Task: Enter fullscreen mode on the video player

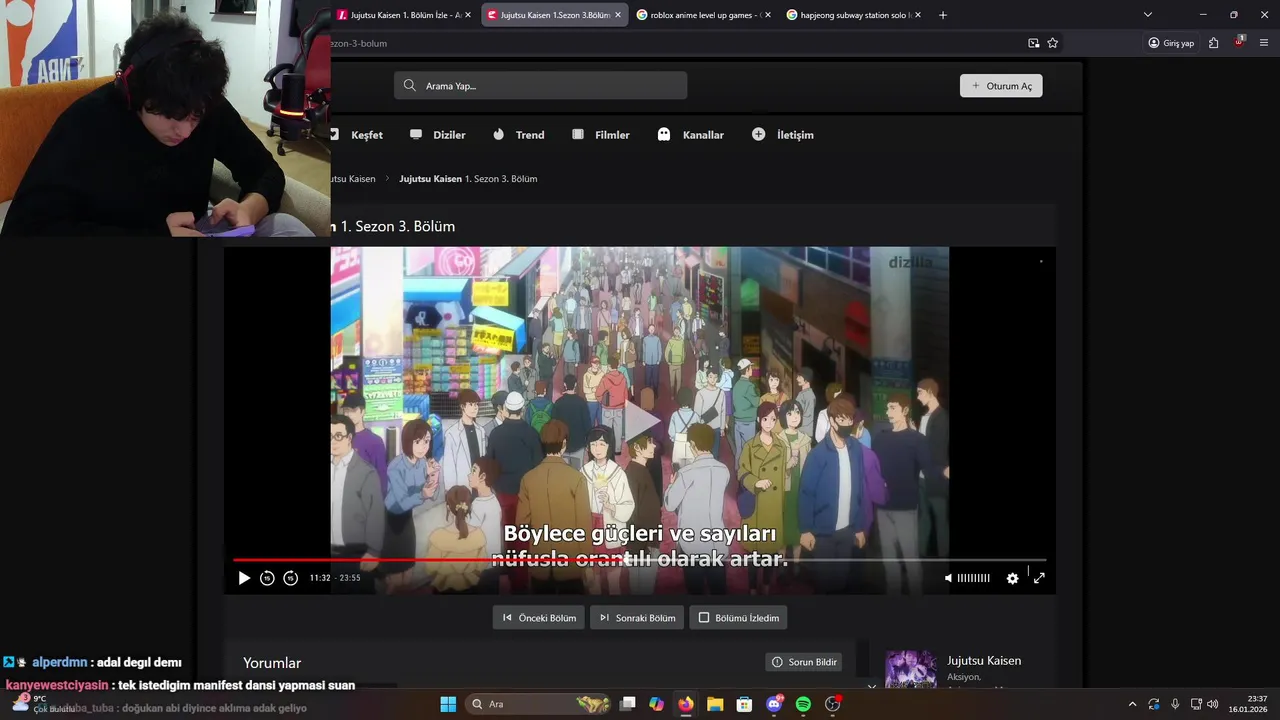Action: (1039, 578)
